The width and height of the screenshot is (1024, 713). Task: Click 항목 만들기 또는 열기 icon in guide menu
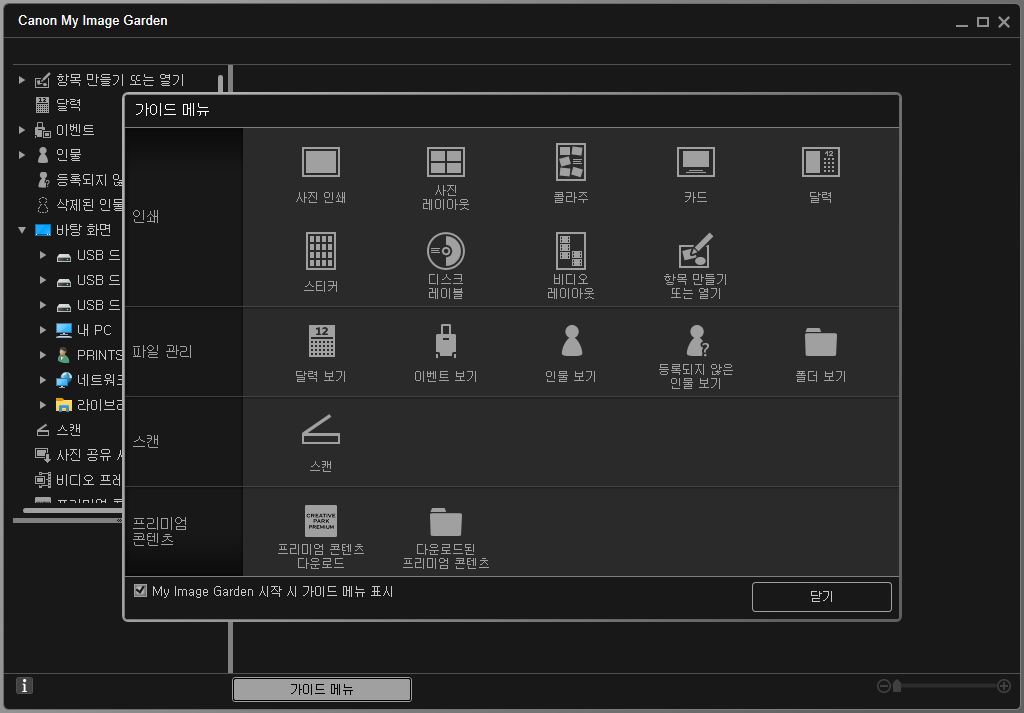[696, 251]
